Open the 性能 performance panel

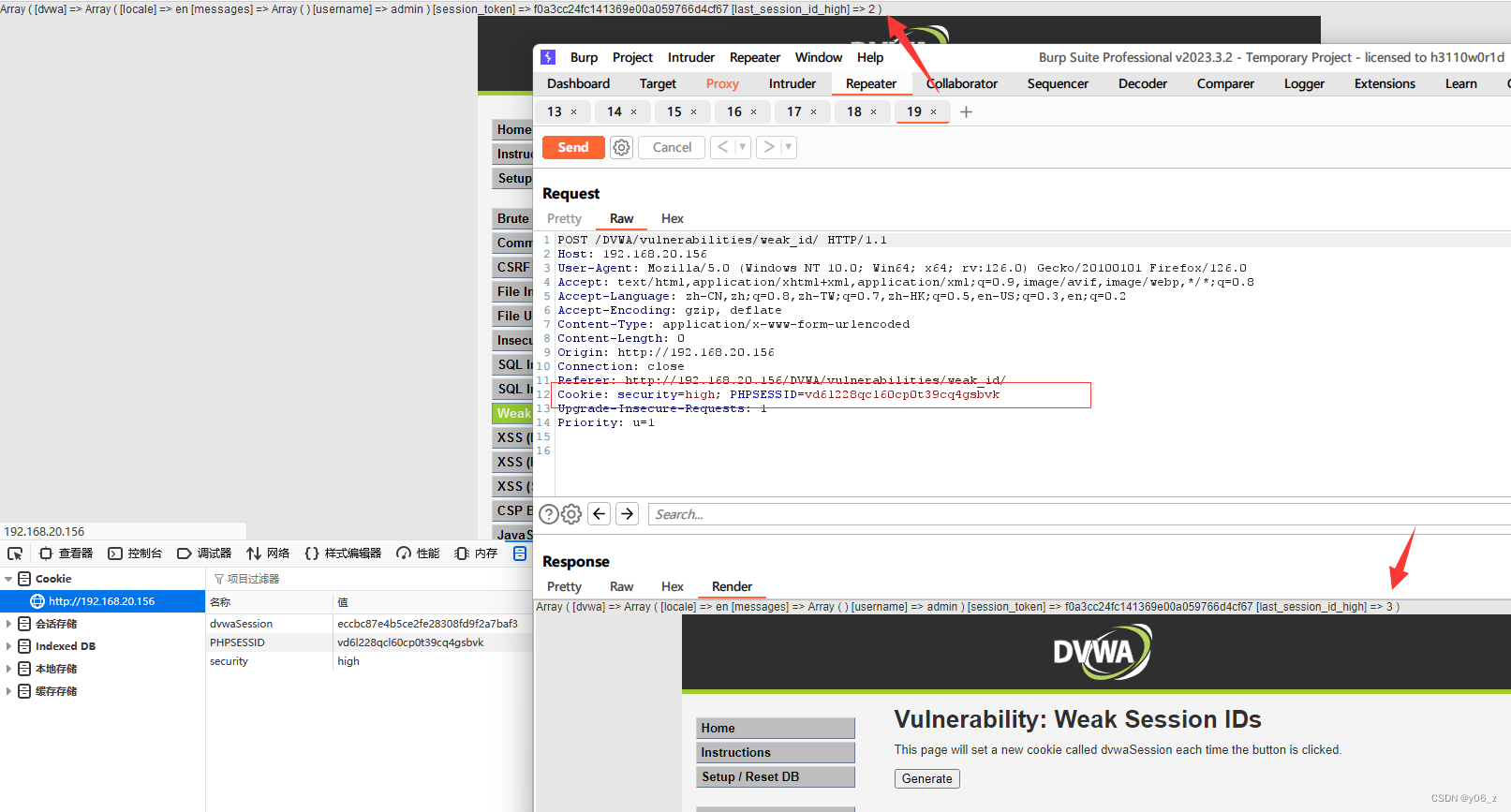(418, 554)
